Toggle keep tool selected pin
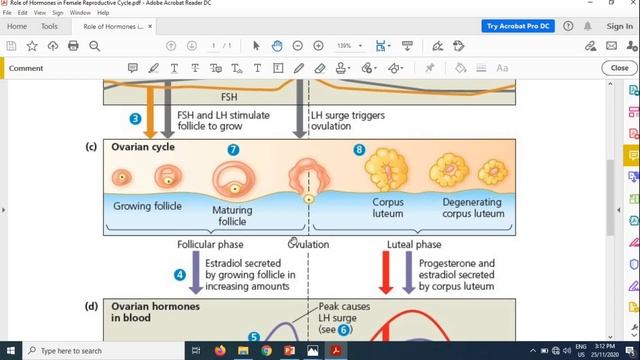The image size is (640, 360). 429,68
